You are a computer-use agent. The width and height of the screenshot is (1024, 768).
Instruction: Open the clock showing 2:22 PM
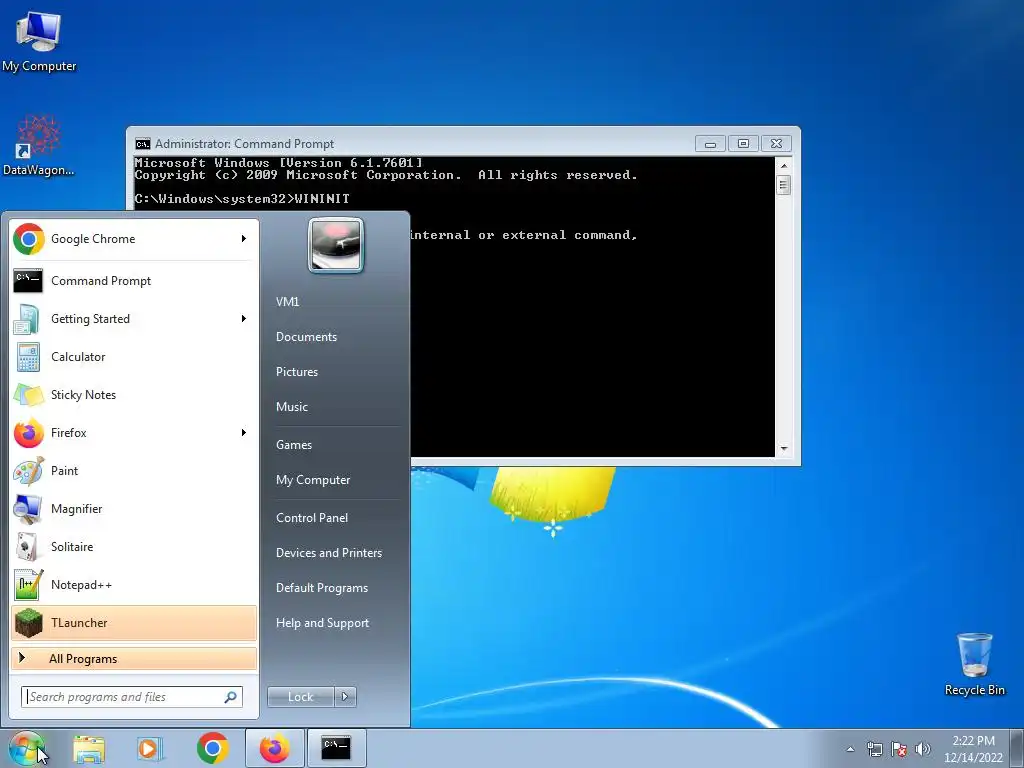pyautogui.click(x=973, y=749)
